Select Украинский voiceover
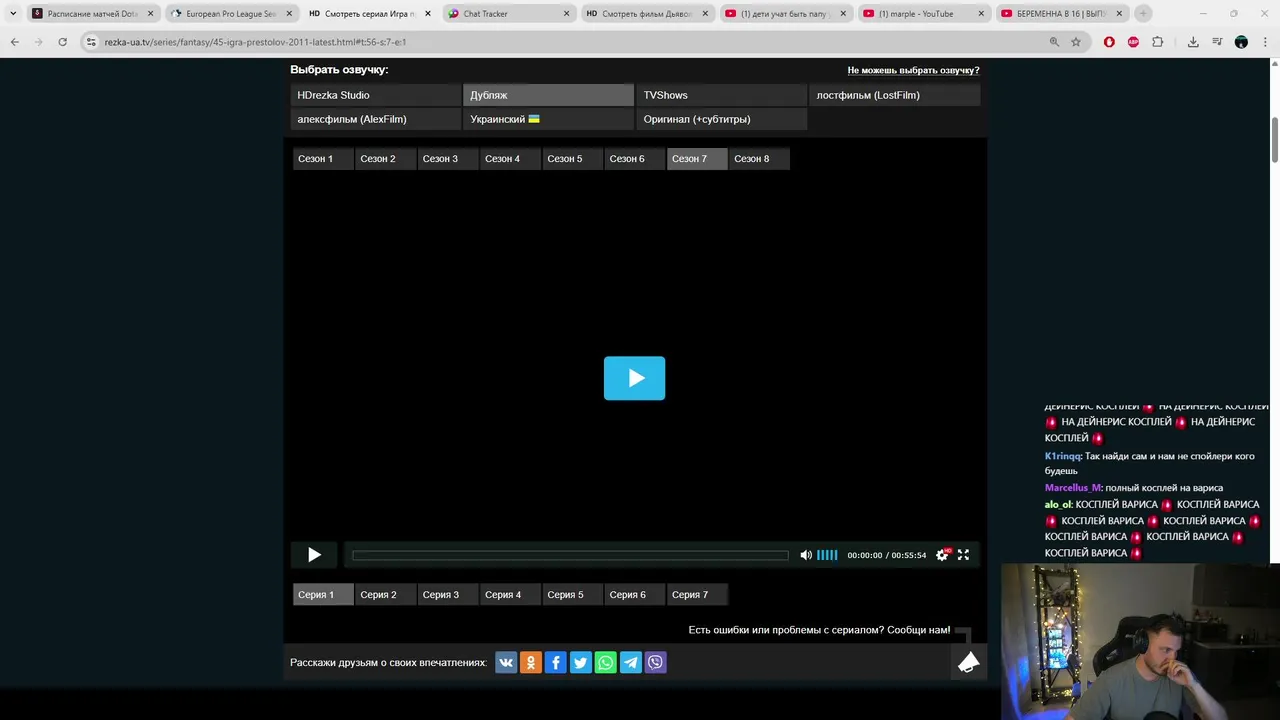The height and width of the screenshot is (720, 1280). click(x=548, y=119)
